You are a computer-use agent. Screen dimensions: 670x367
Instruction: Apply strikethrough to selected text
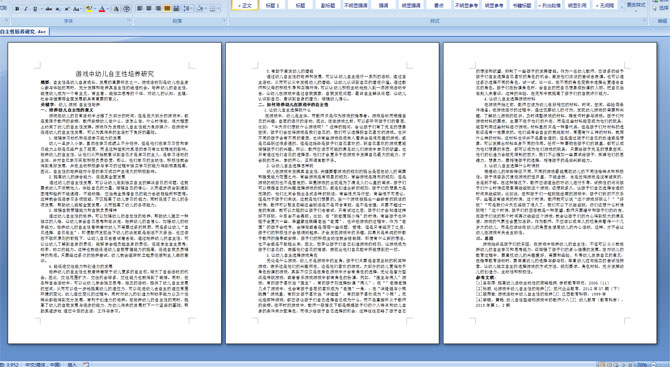tap(49, 9)
